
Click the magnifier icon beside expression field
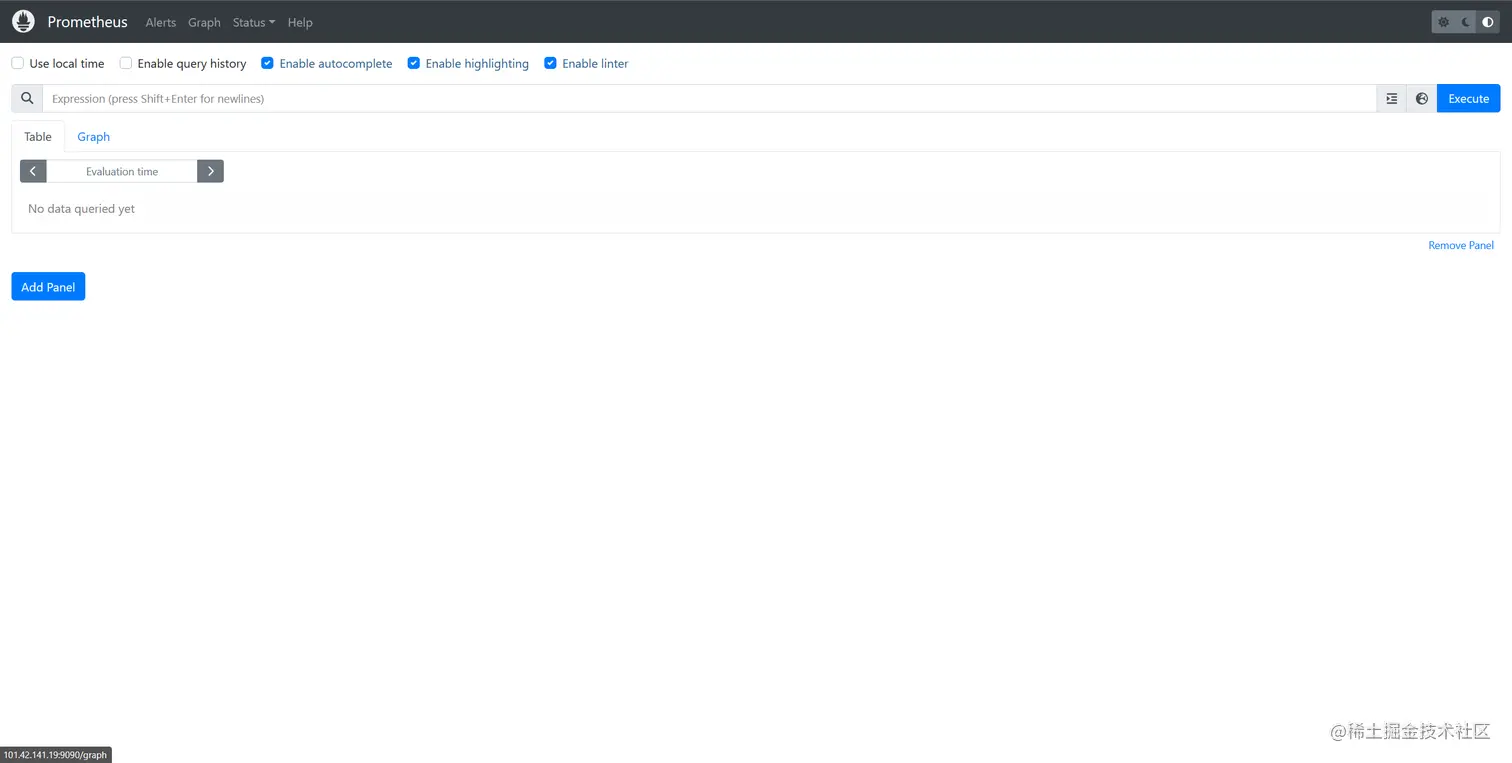point(27,98)
